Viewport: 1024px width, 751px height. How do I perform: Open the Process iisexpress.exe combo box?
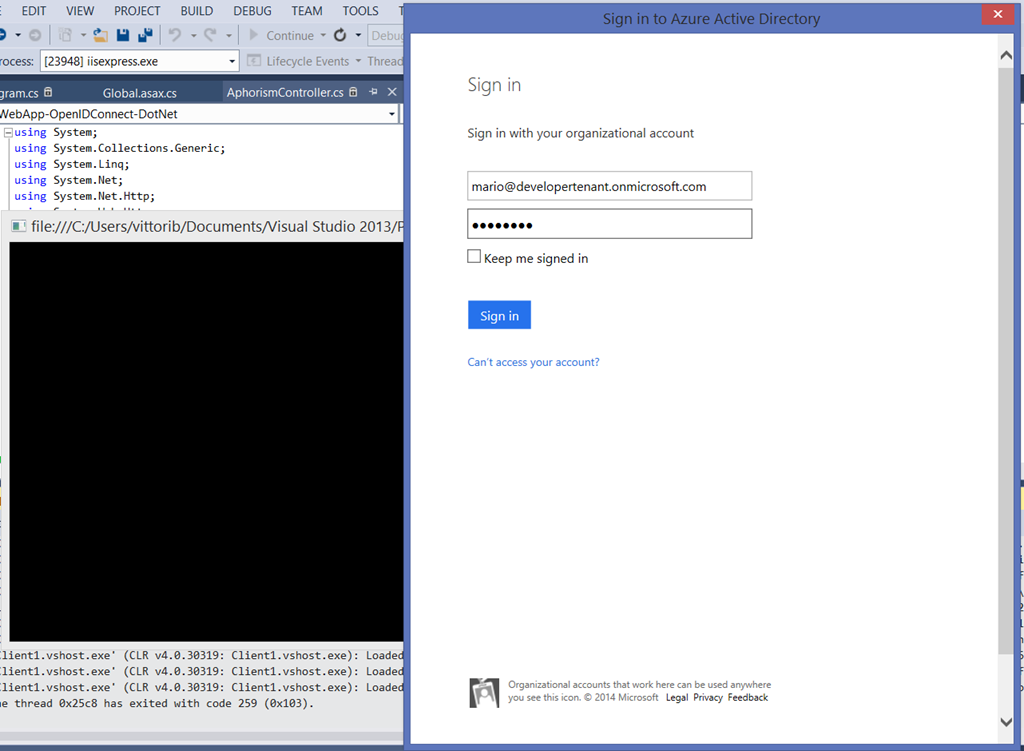click(139, 61)
